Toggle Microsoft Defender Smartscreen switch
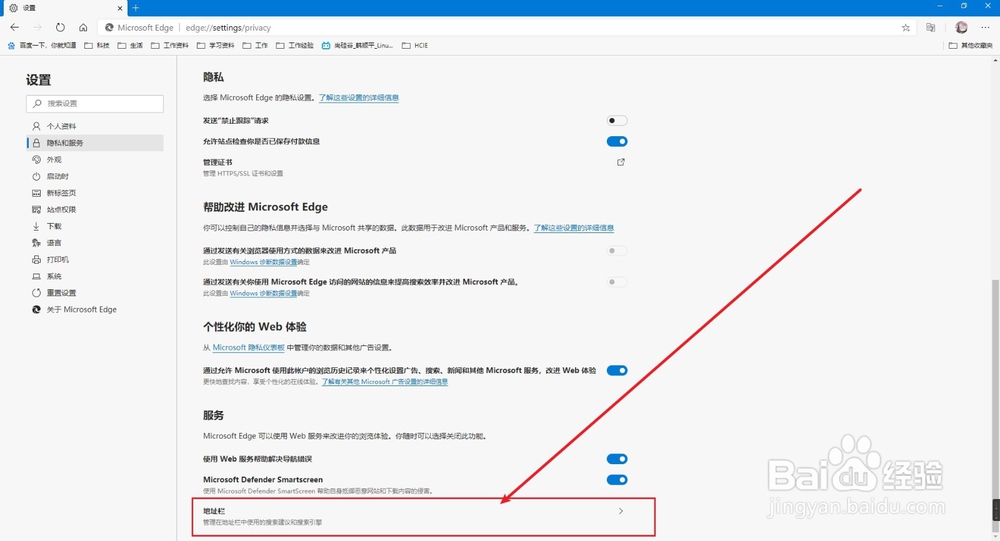The height and width of the screenshot is (541, 1000). pyautogui.click(x=617, y=480)
